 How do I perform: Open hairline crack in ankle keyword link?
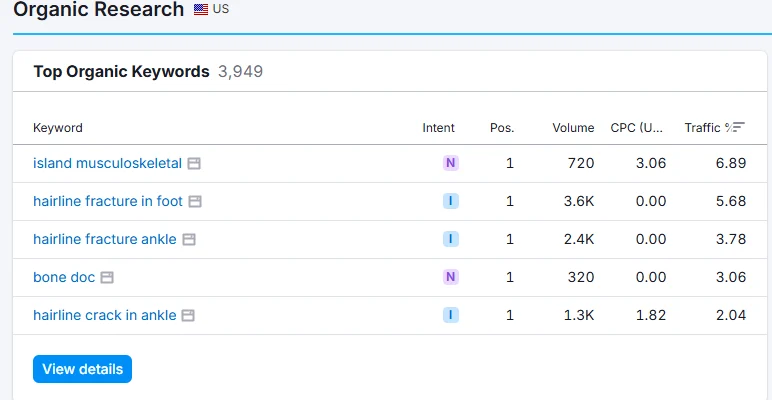pos(104,315)
